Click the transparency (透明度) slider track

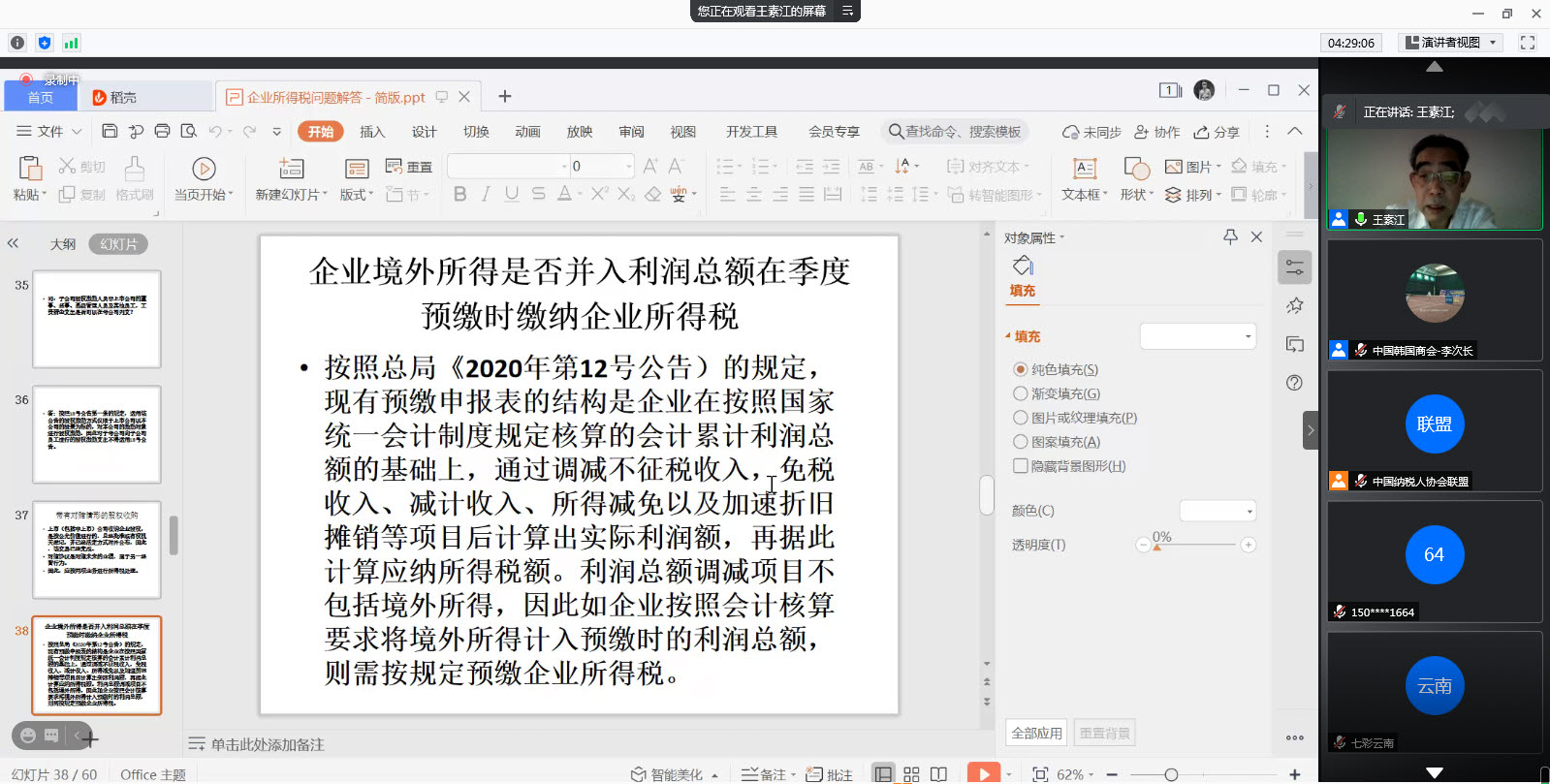click(x=1196, y=545)
